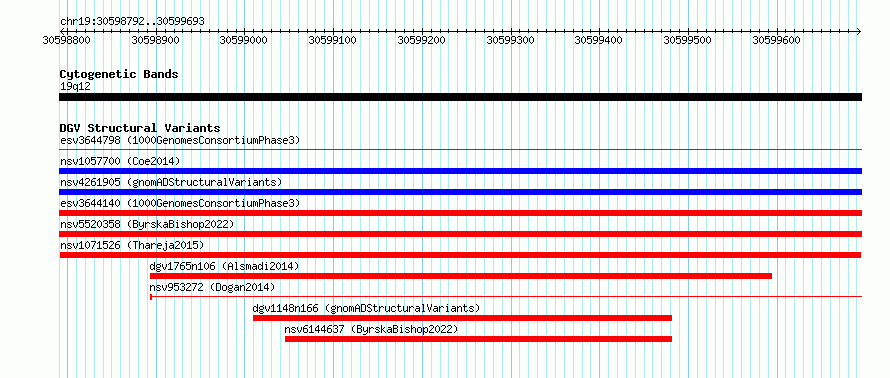Viewport: 890px width, 378px height.
Task: Select the blue nsv4261905 variant bar
Action: [x=460, y=192]
